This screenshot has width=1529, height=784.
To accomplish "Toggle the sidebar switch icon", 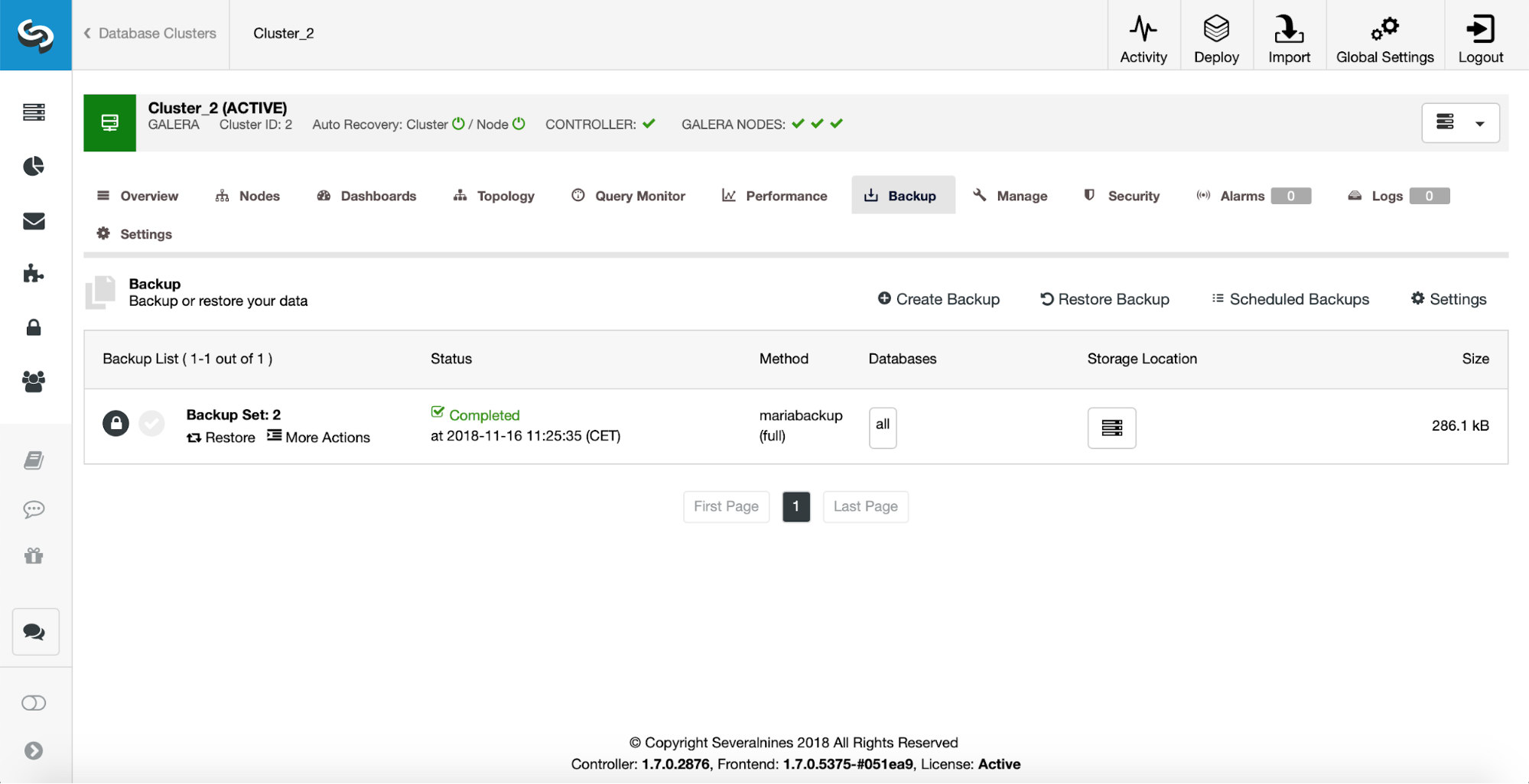I will tap(34, 703).
